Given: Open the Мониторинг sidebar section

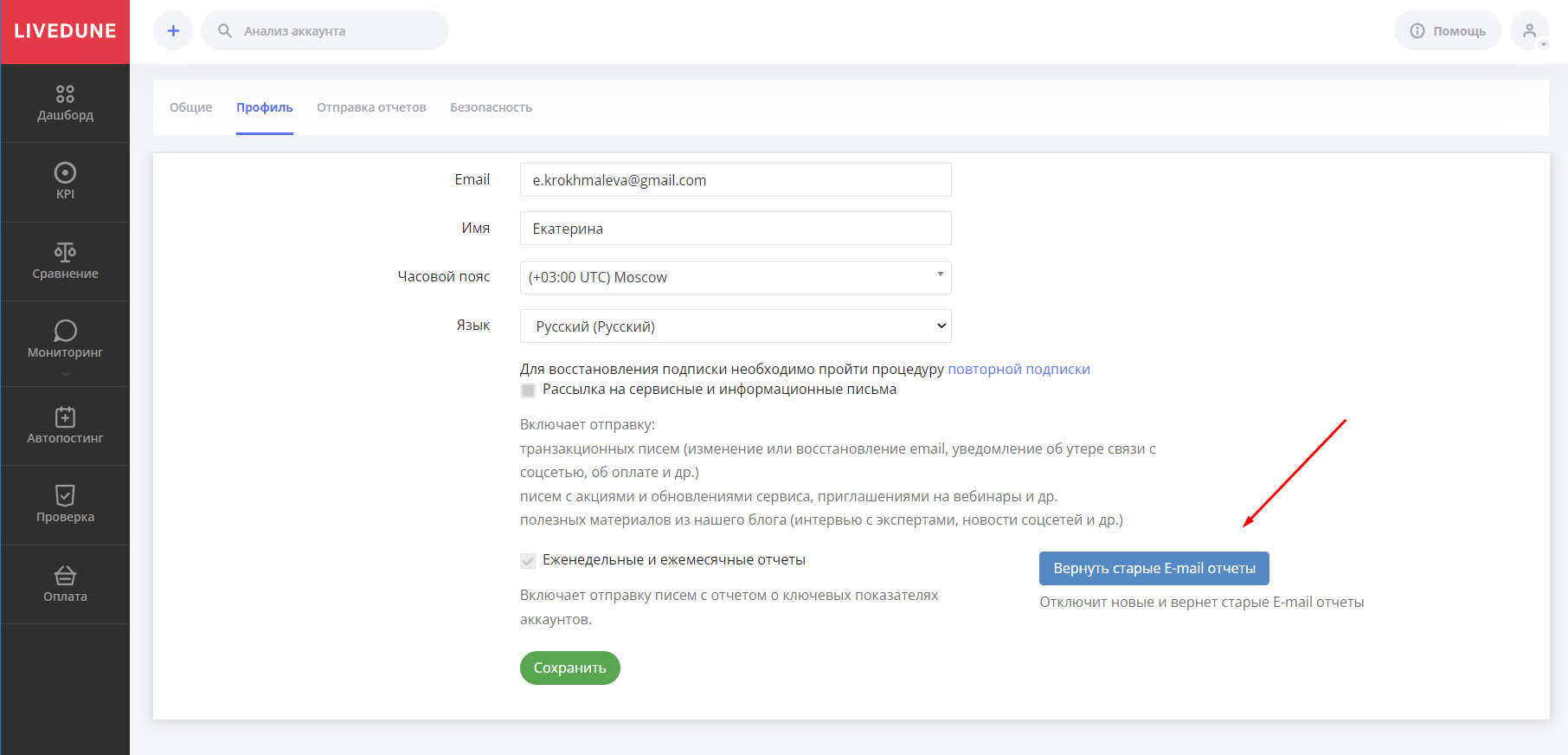Looking at the screenshot, I should 65,340.
